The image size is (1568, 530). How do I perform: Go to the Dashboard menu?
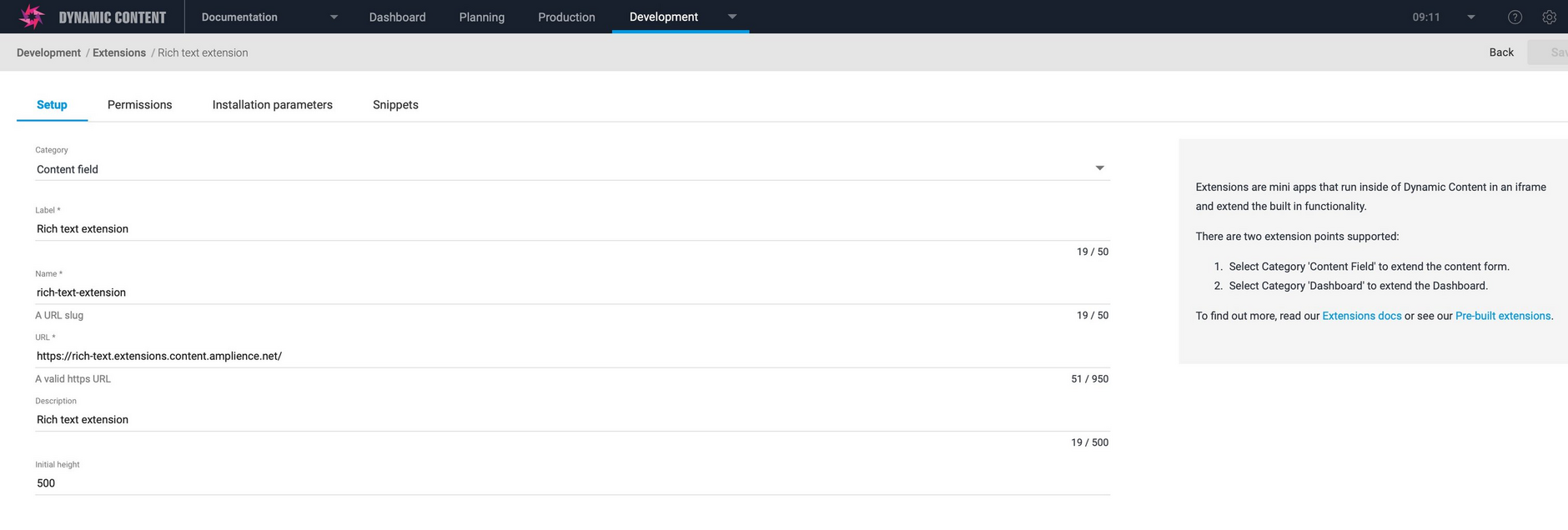point(397,17)
